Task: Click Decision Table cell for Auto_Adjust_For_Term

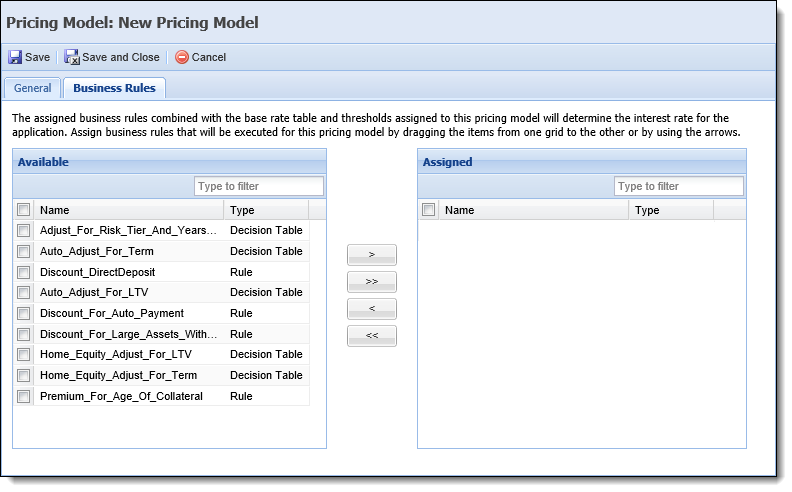Action: (266, 251)
